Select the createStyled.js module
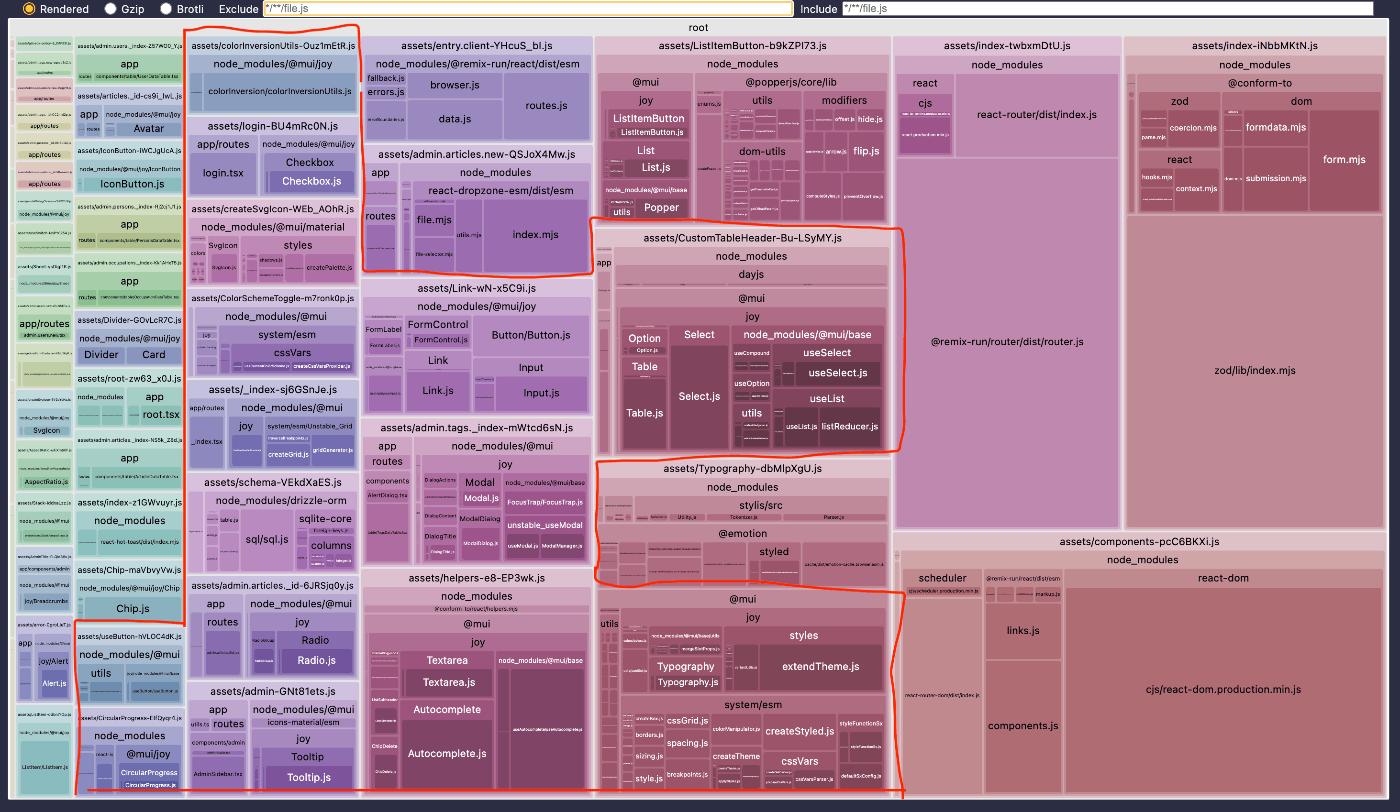 pyautogui.click(x=800, y=731)
